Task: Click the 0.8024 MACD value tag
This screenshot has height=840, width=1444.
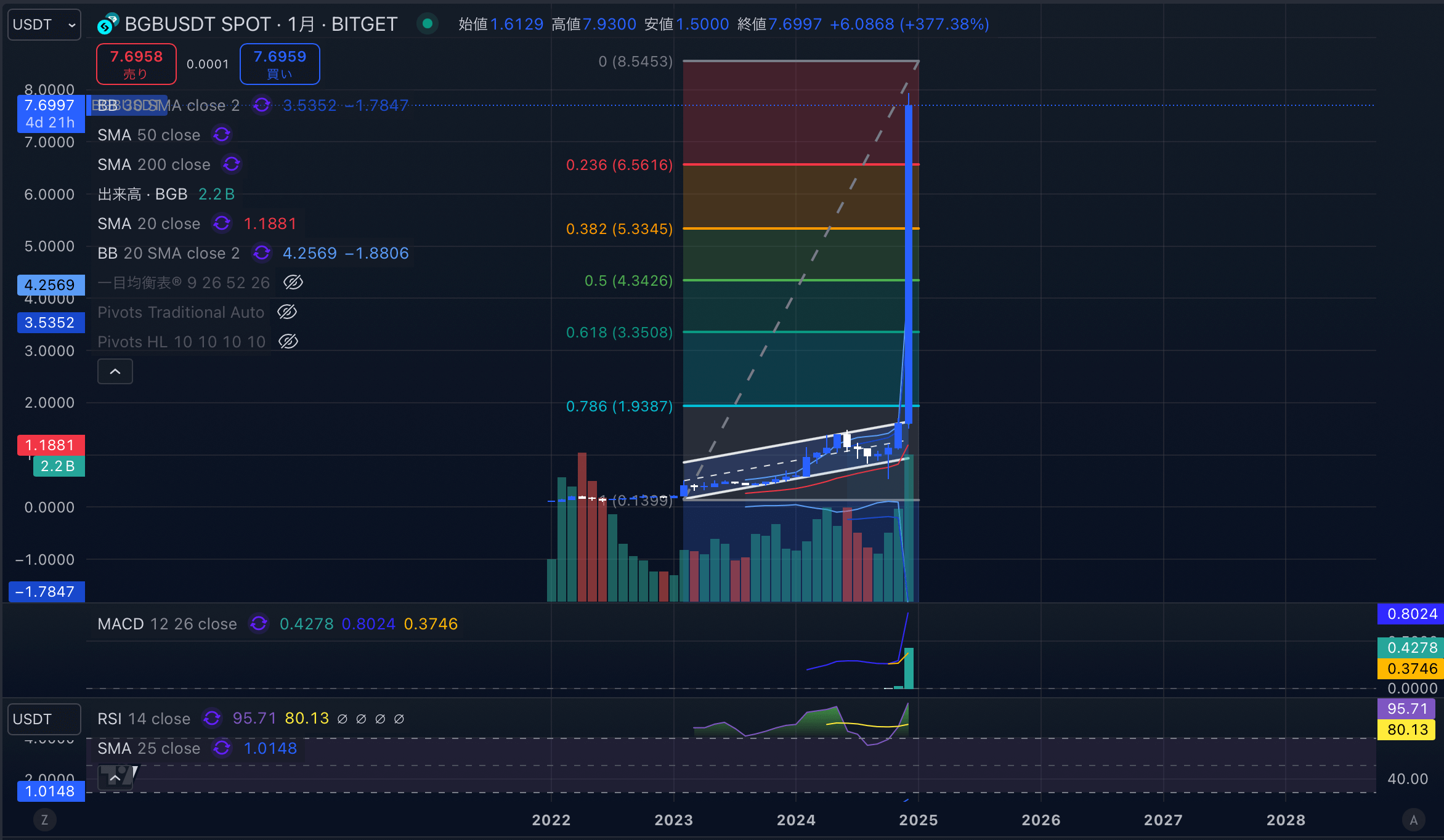Action: coord(1411,614)
